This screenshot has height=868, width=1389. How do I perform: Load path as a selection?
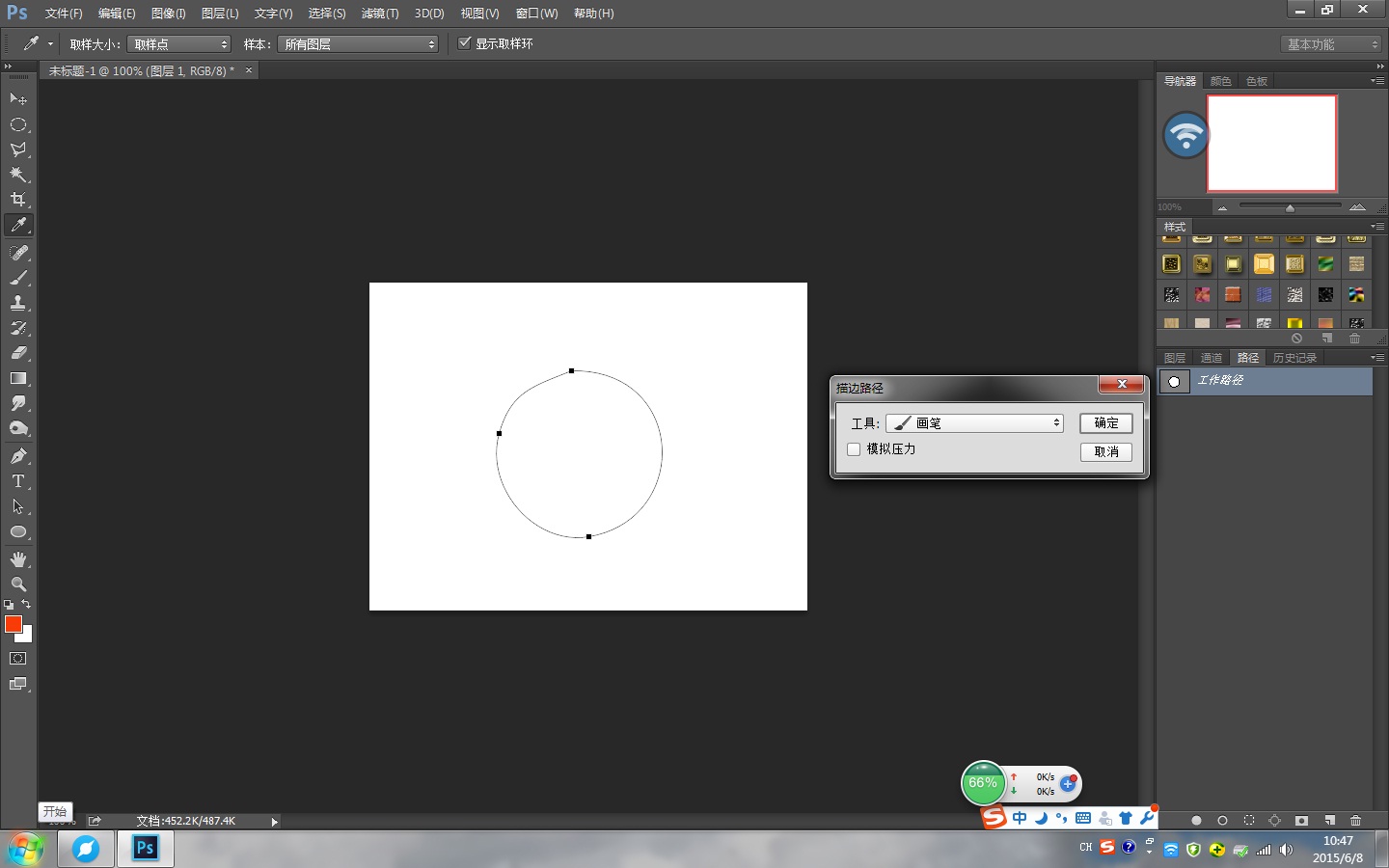click(1249, 821)
